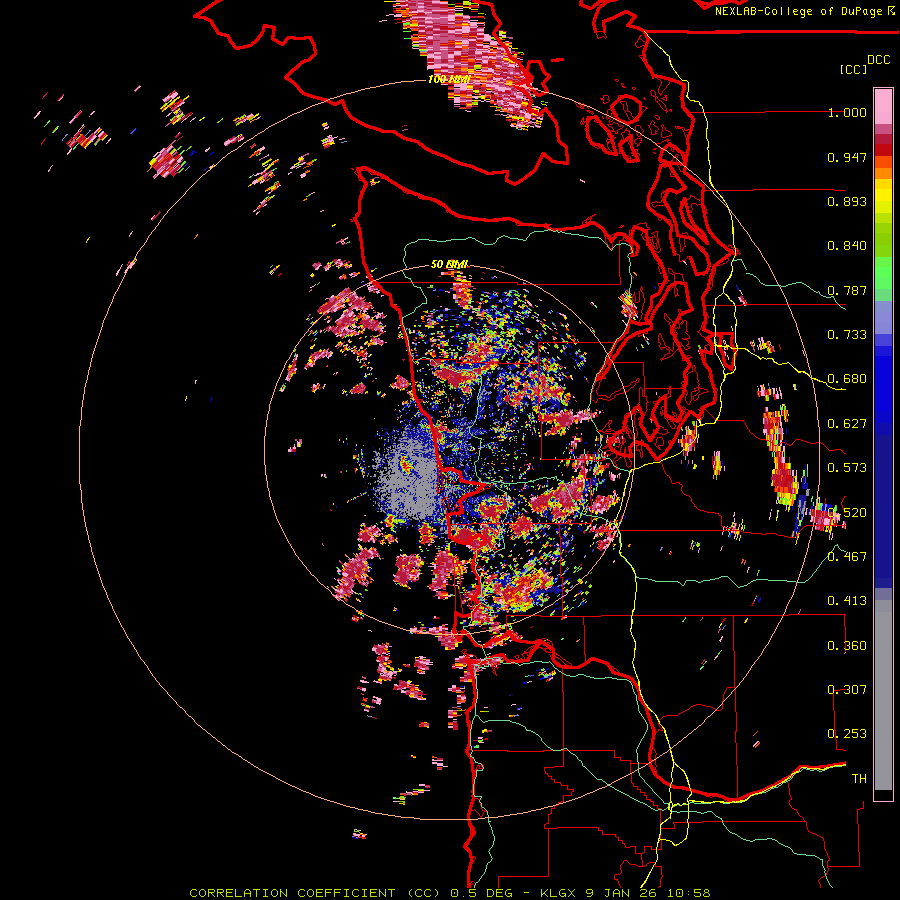Click the NEXLAB-College of DuPage label
Screen dimensions: 900x900
(x=800, y=11)
